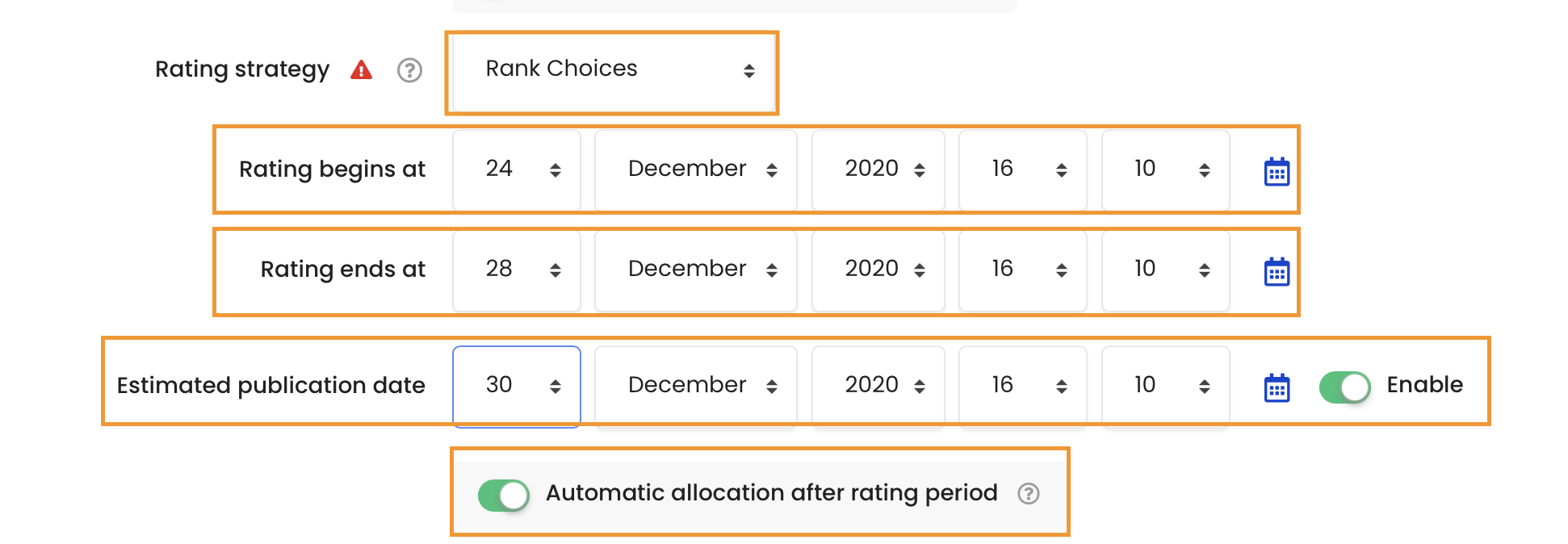Open minute dropdown in Estimated publication date row

pyautogui.click(x=1166, y=386)
